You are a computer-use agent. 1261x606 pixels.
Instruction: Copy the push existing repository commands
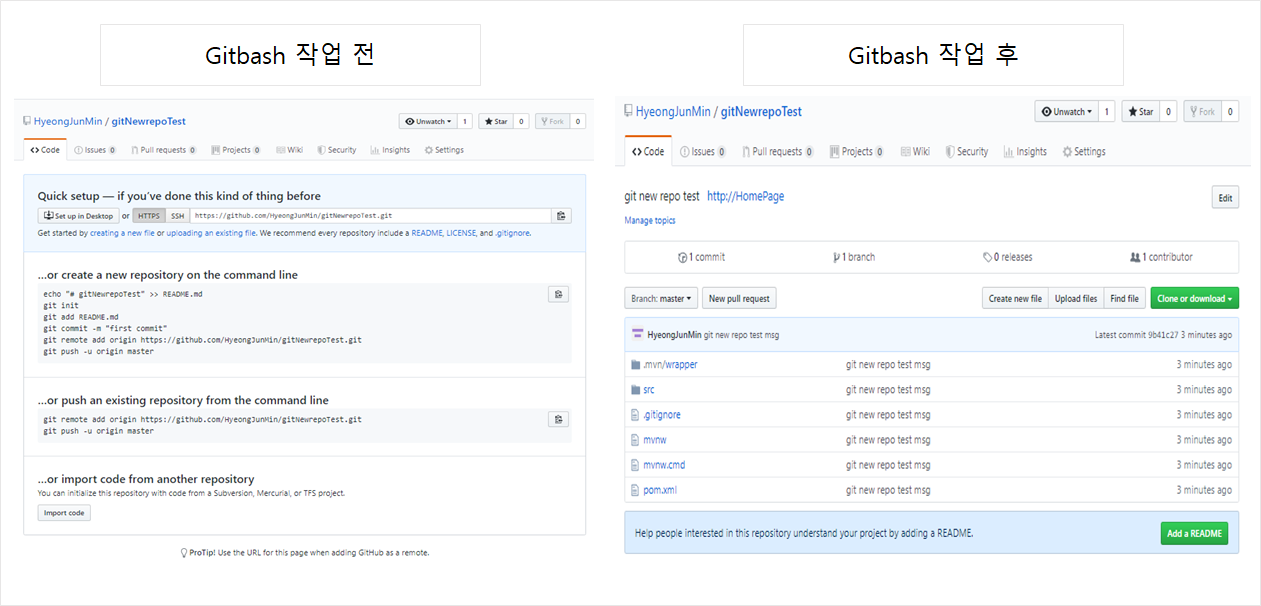560,419
